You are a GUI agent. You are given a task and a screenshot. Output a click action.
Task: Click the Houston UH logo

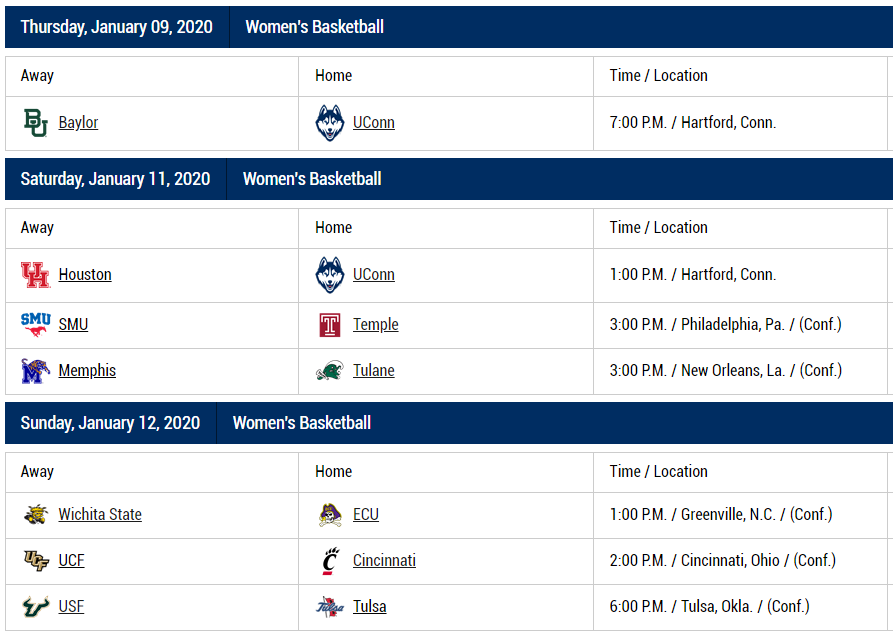click(x=35, y=275)
